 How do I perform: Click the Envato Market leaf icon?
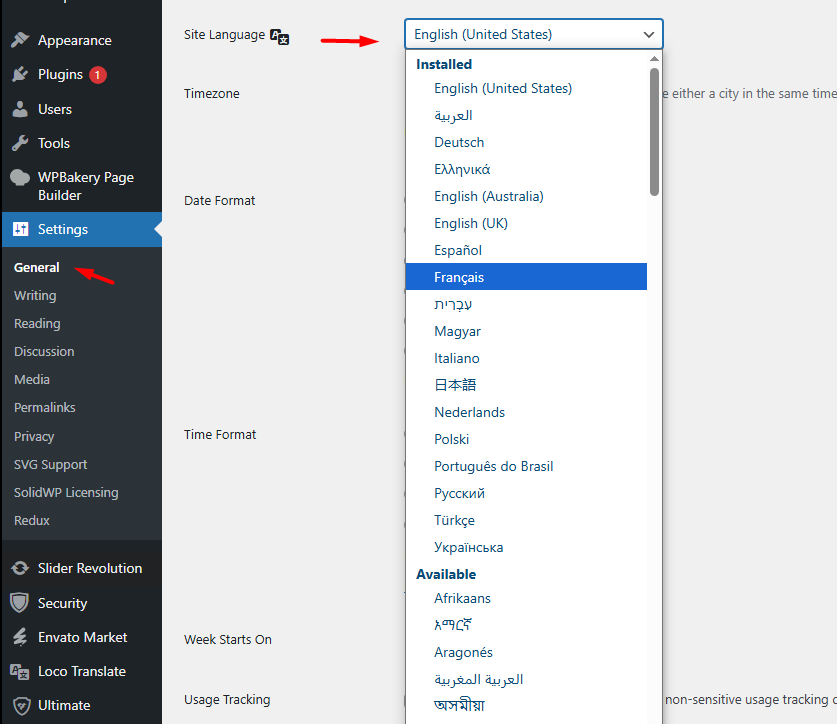pos(20,637)
